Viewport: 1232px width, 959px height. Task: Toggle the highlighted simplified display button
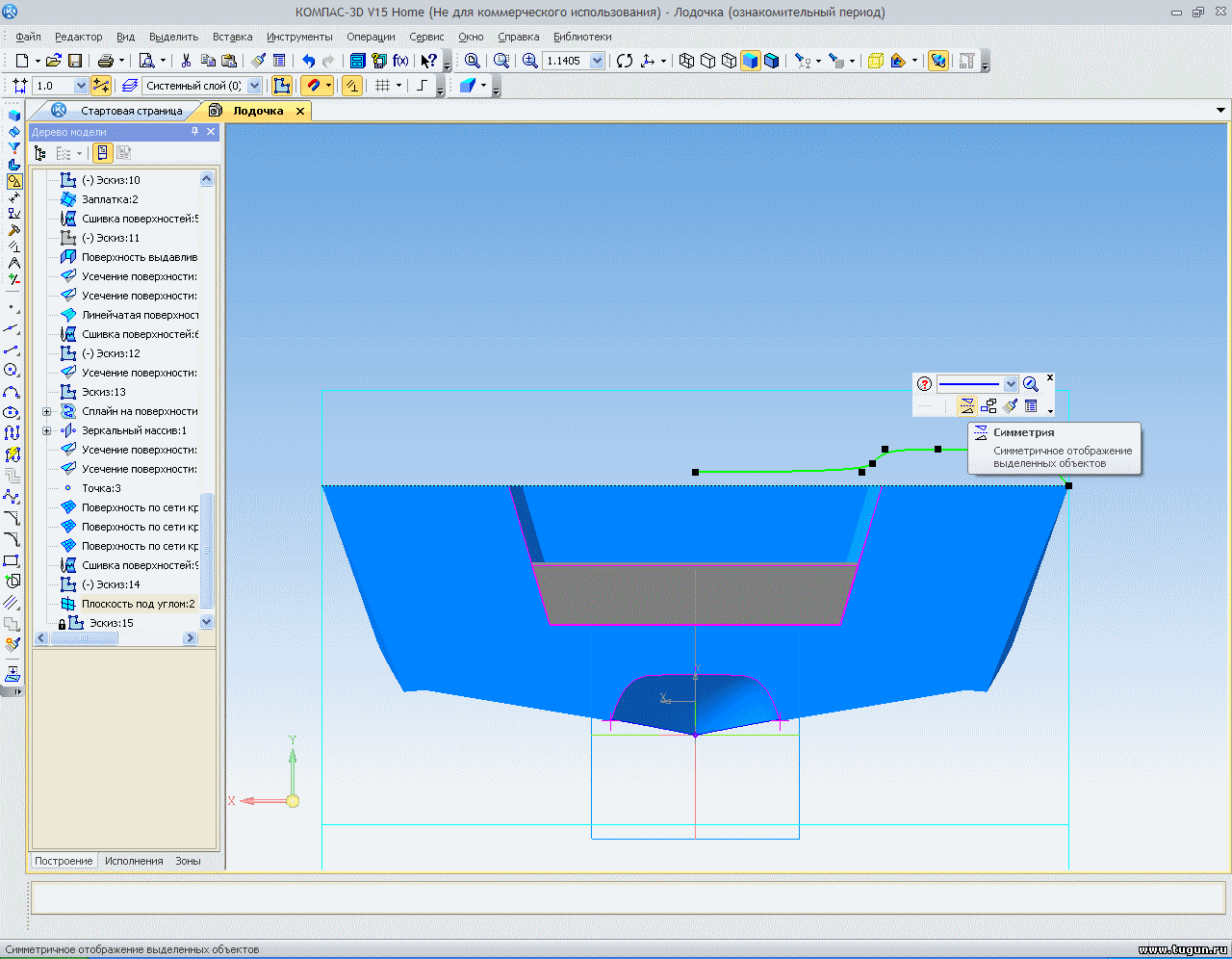tap(938, 61)
